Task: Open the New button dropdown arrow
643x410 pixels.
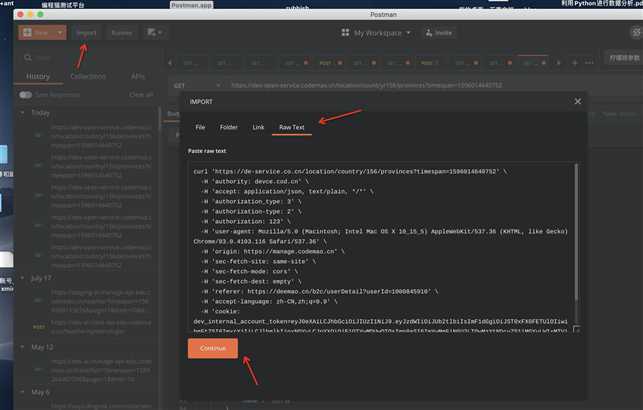Action: tap(60, 32)
